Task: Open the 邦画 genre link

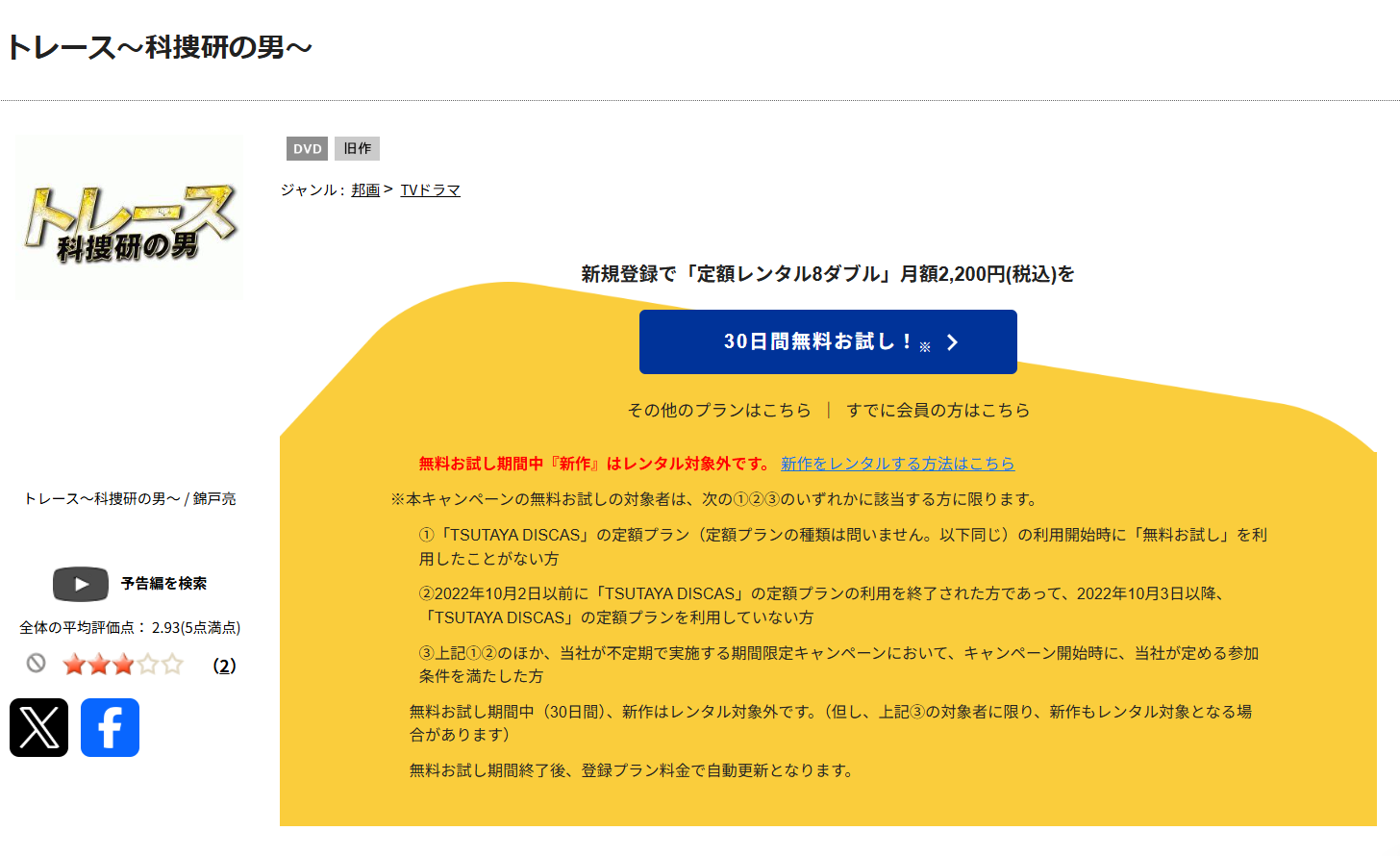Action: [x=365, y=189]
